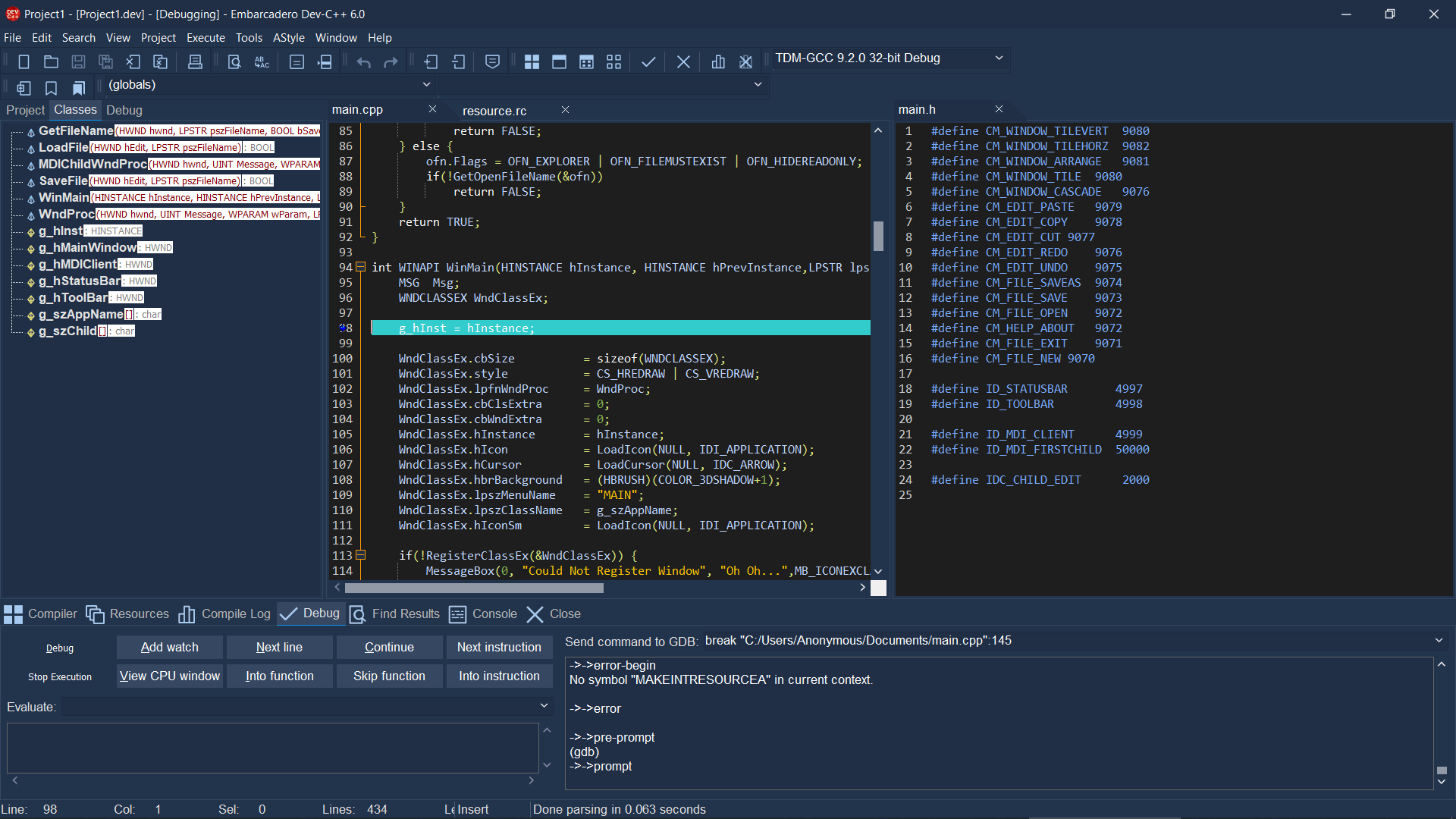Click the Next line debug button

279,647
